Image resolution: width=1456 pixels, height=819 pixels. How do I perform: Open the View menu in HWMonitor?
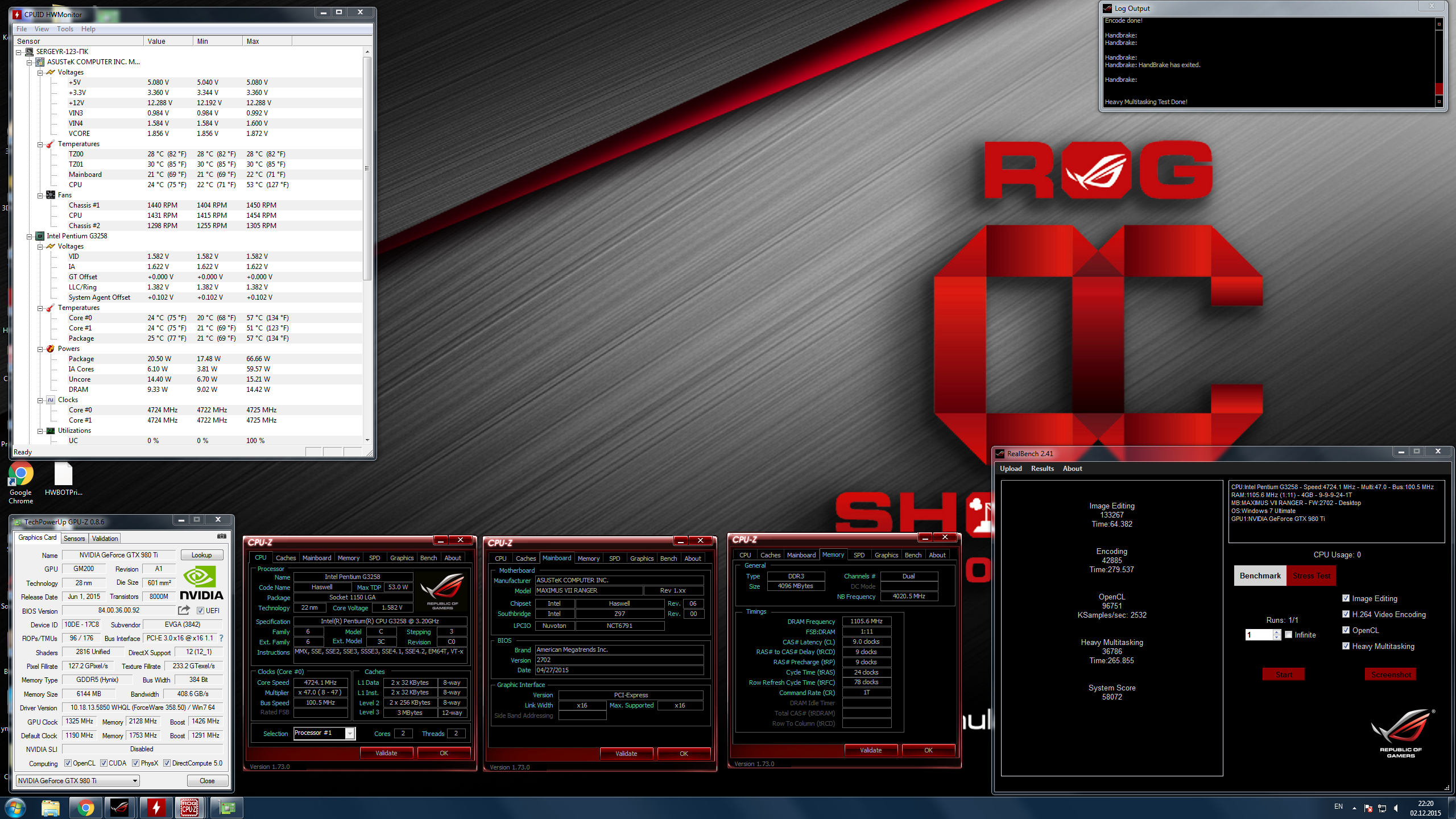(42, 29)
